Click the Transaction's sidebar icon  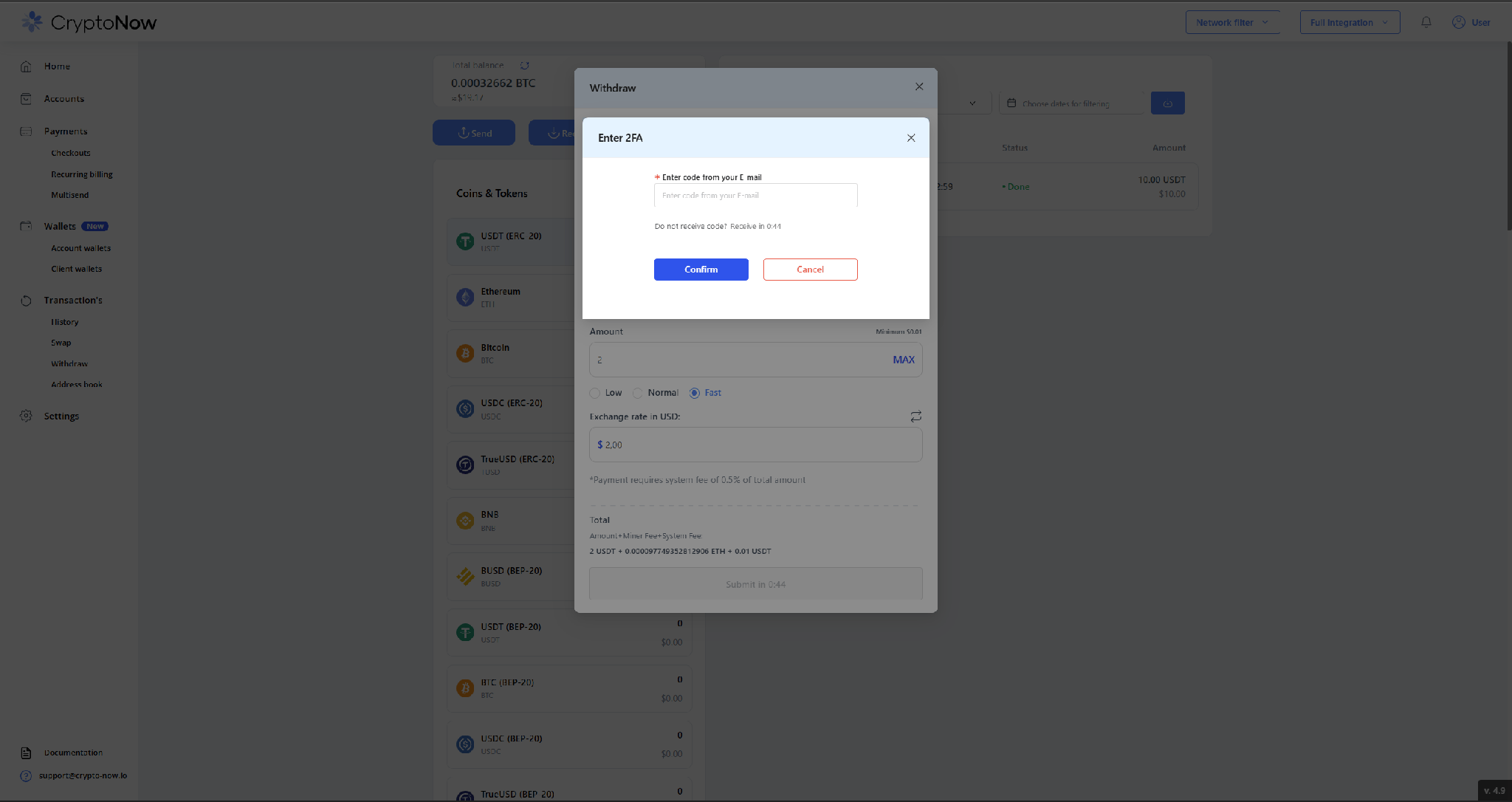point(26,301)
